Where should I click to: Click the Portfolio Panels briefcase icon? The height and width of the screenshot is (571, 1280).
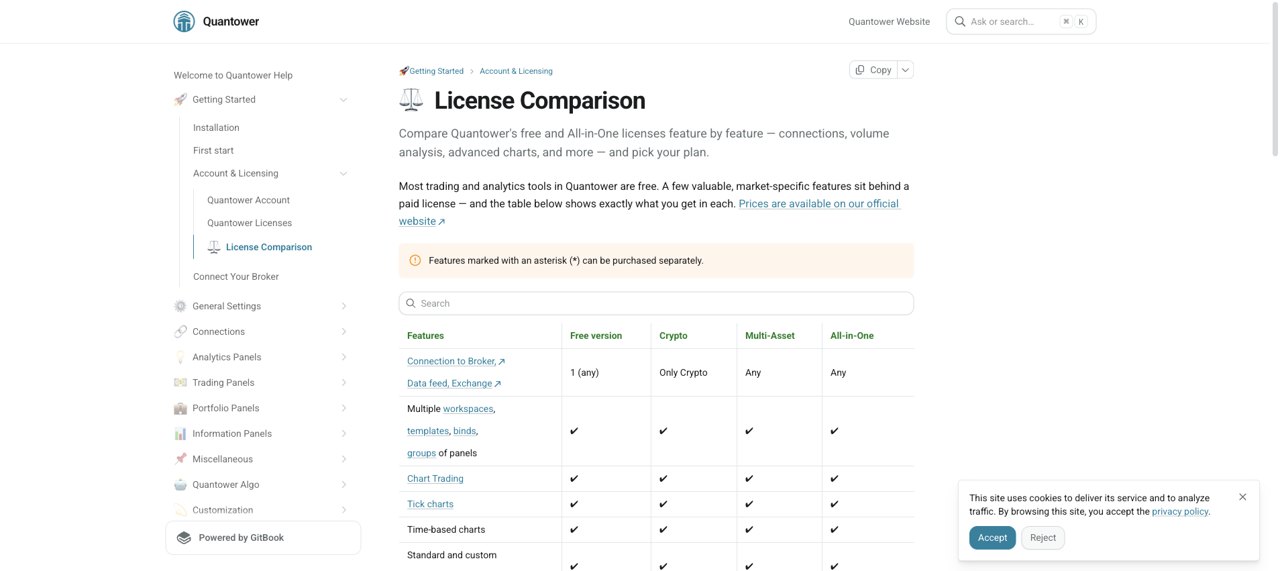pos(180,408)
